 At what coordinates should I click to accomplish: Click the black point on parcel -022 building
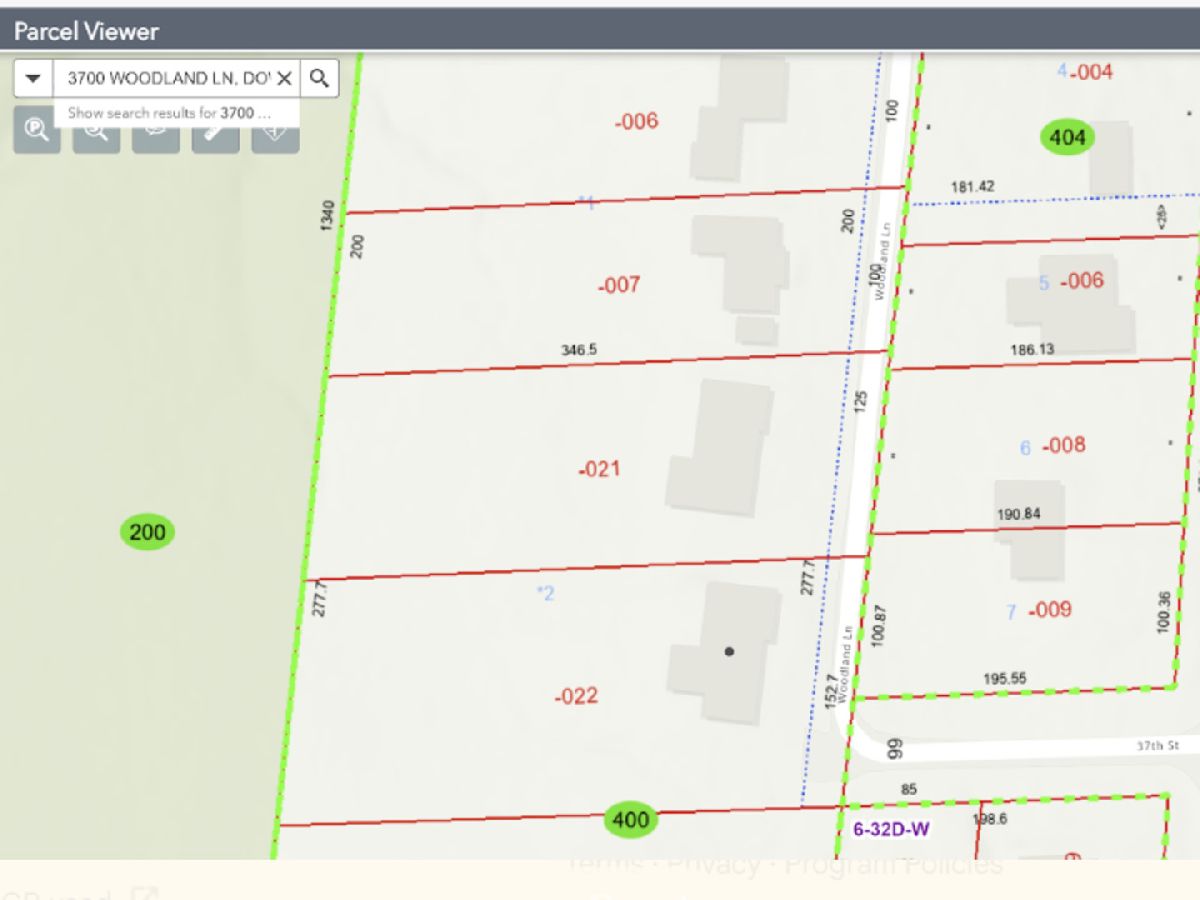click(x=729, y=651)
